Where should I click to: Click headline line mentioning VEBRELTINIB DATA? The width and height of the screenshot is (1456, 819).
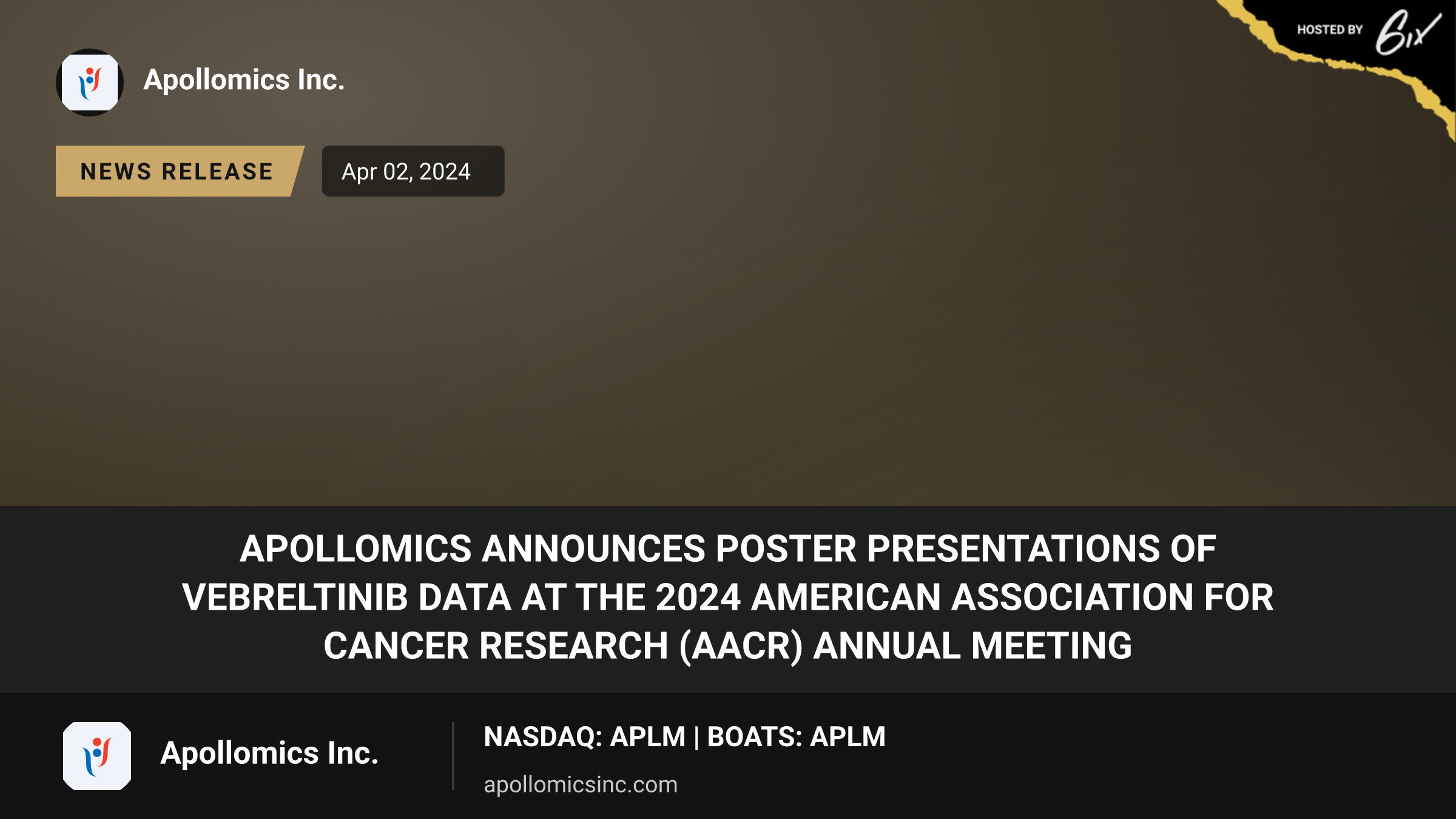click(x=728, y=598)
